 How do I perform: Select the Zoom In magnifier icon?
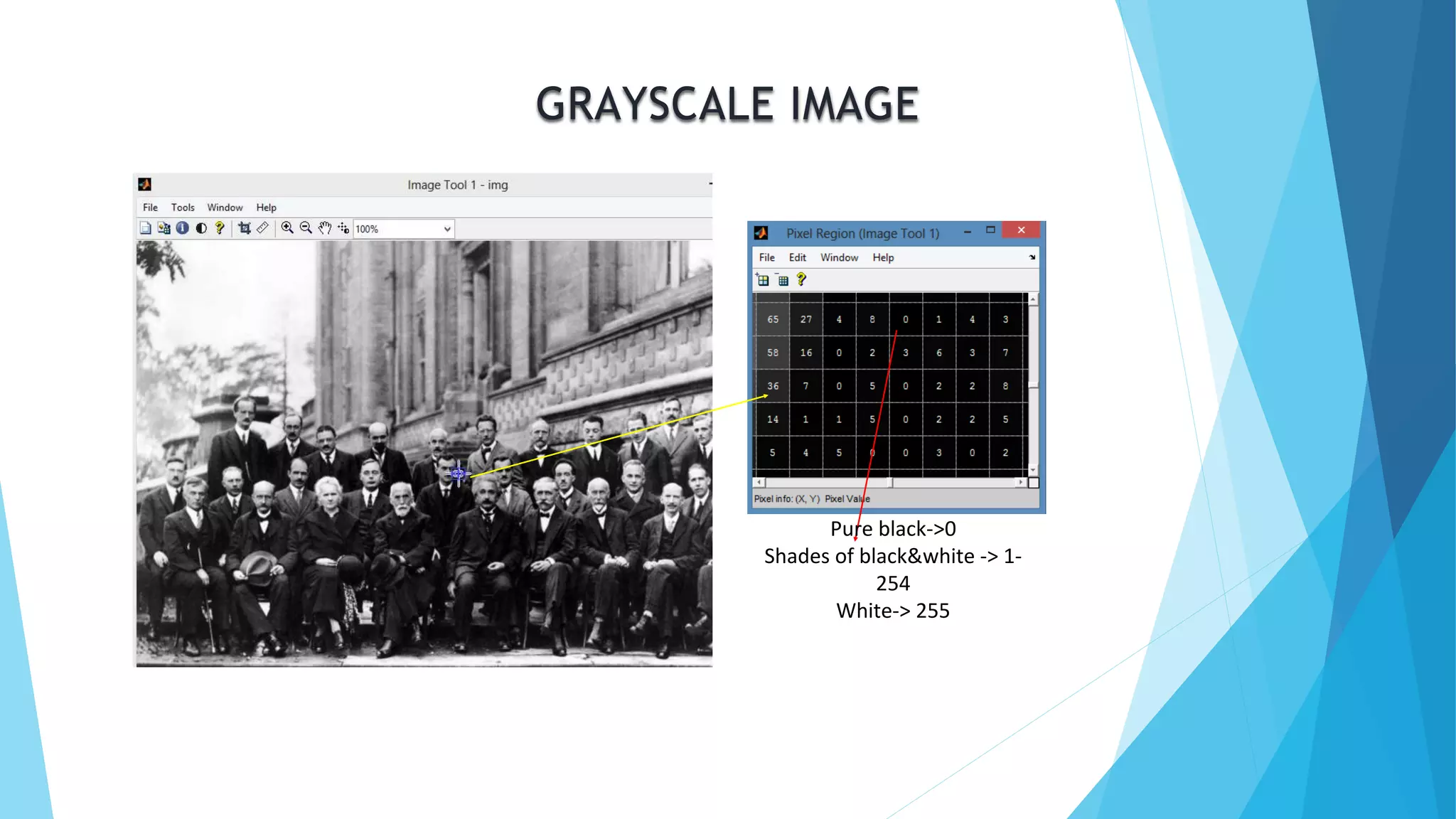pyautogui.click(x=287, y=228)
